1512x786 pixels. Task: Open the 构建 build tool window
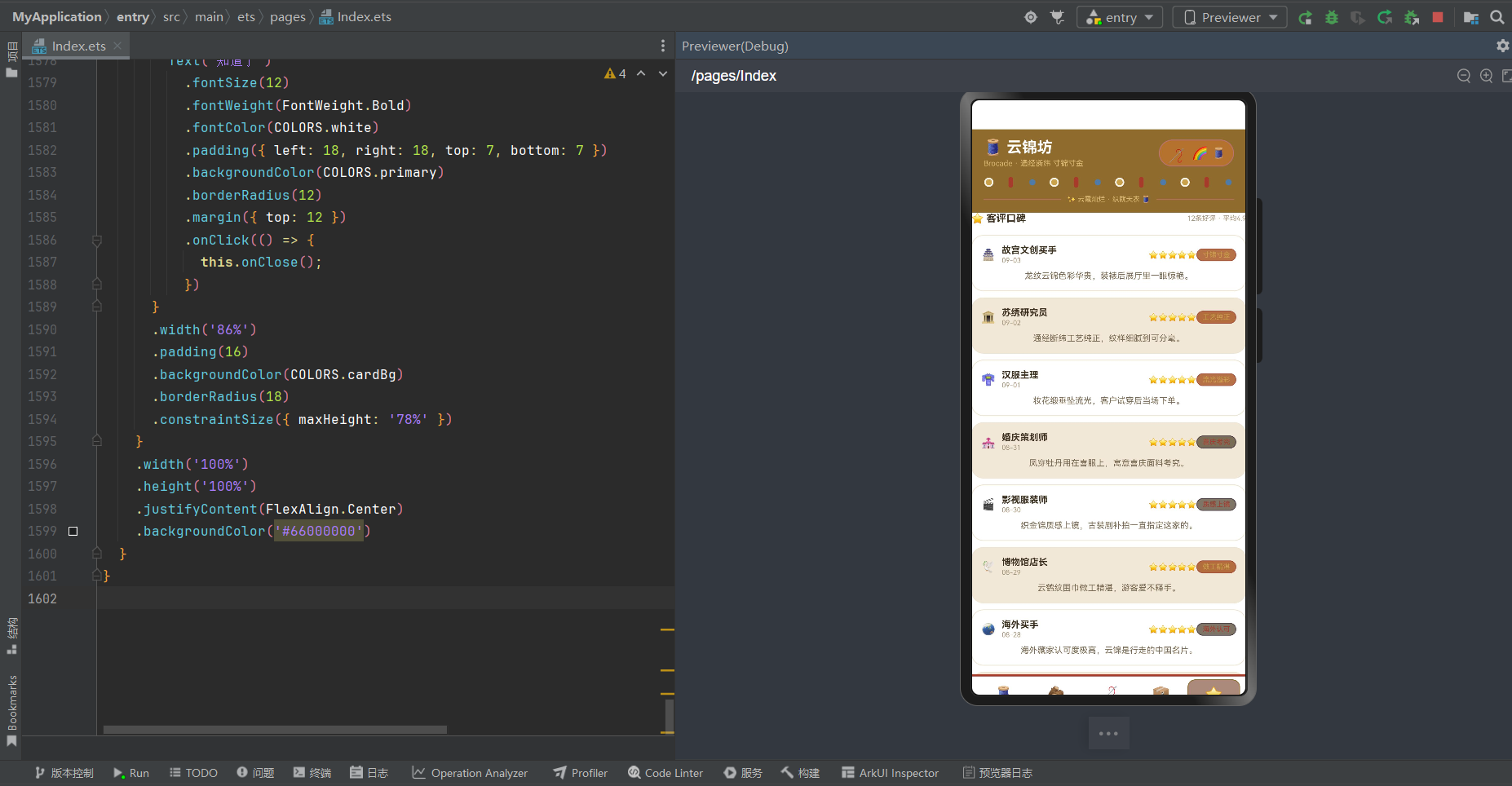(800, 773)
